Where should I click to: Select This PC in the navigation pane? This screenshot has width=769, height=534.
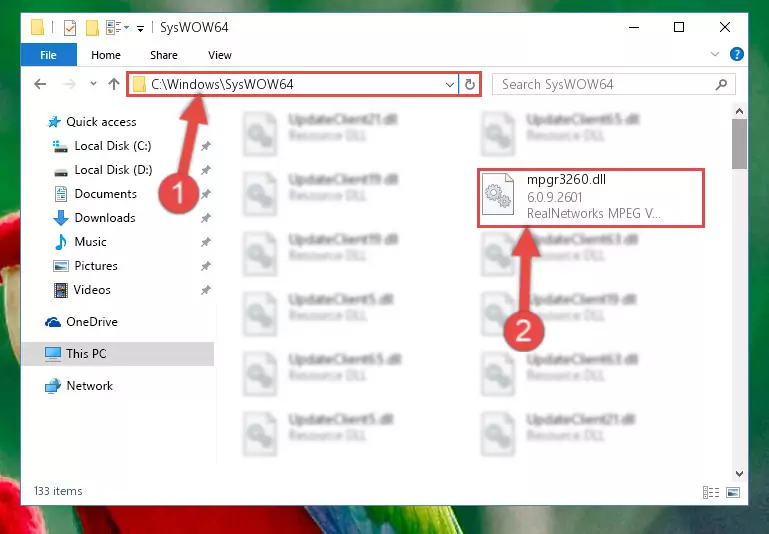coord(118,354)
